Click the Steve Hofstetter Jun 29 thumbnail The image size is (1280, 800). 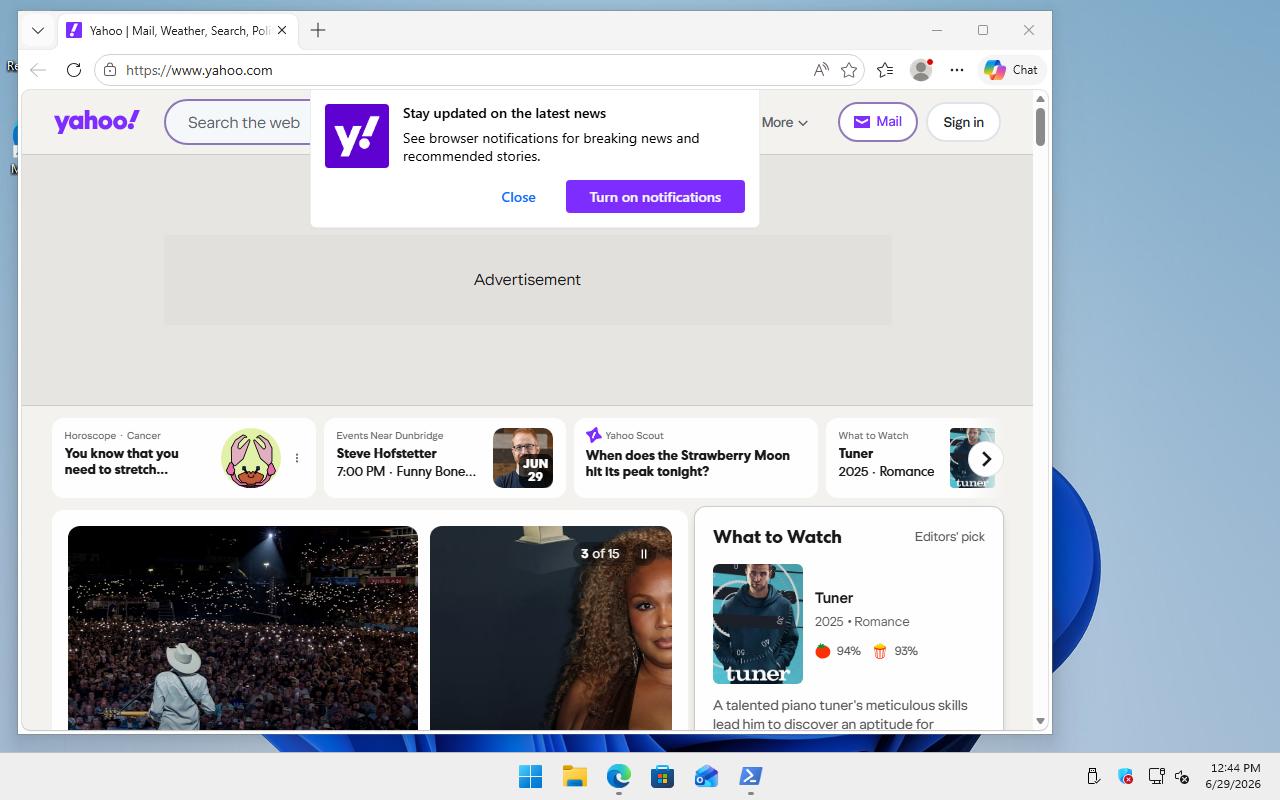point(523,458)
